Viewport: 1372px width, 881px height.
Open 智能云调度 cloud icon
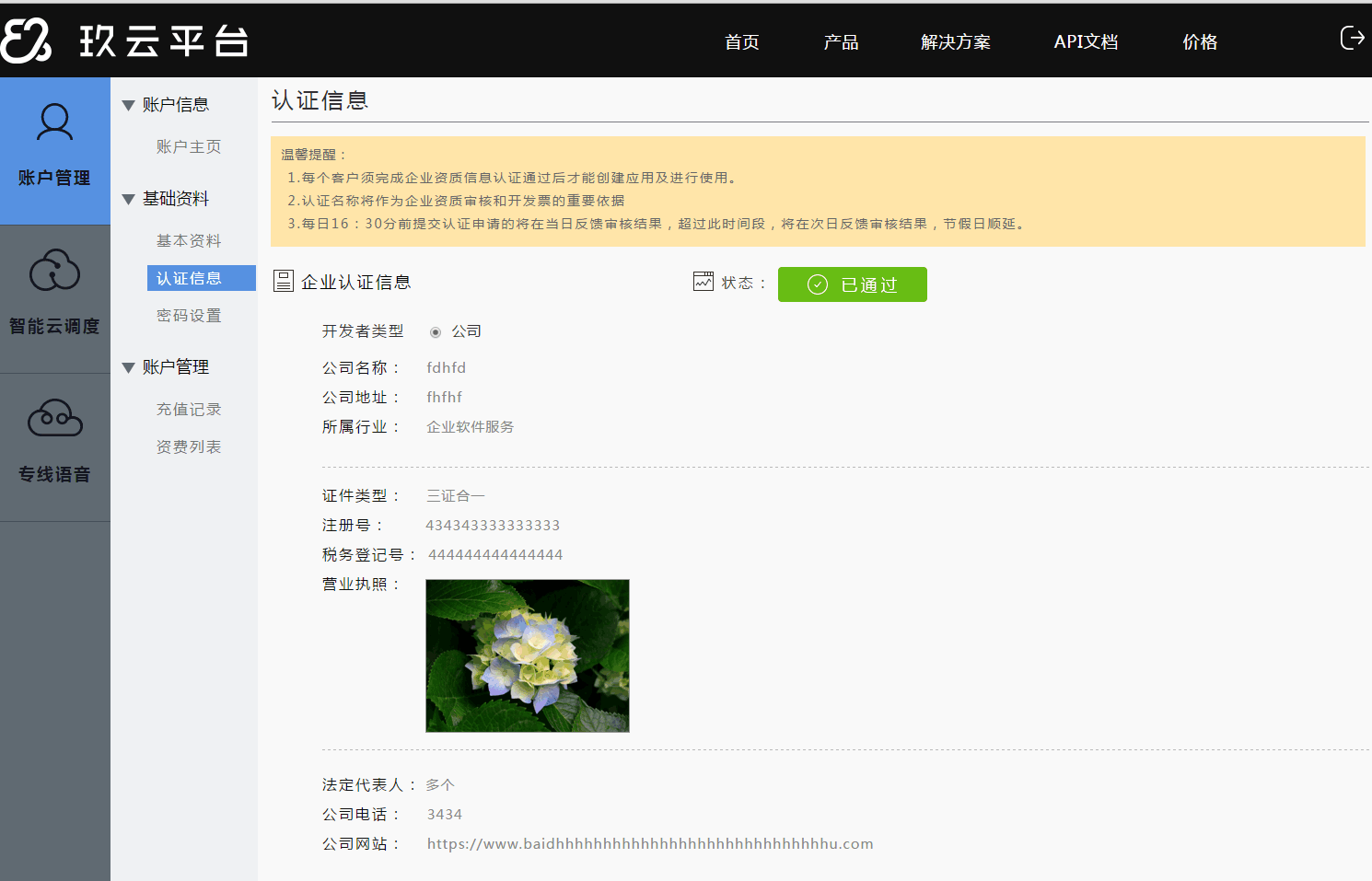click(54, 270)
